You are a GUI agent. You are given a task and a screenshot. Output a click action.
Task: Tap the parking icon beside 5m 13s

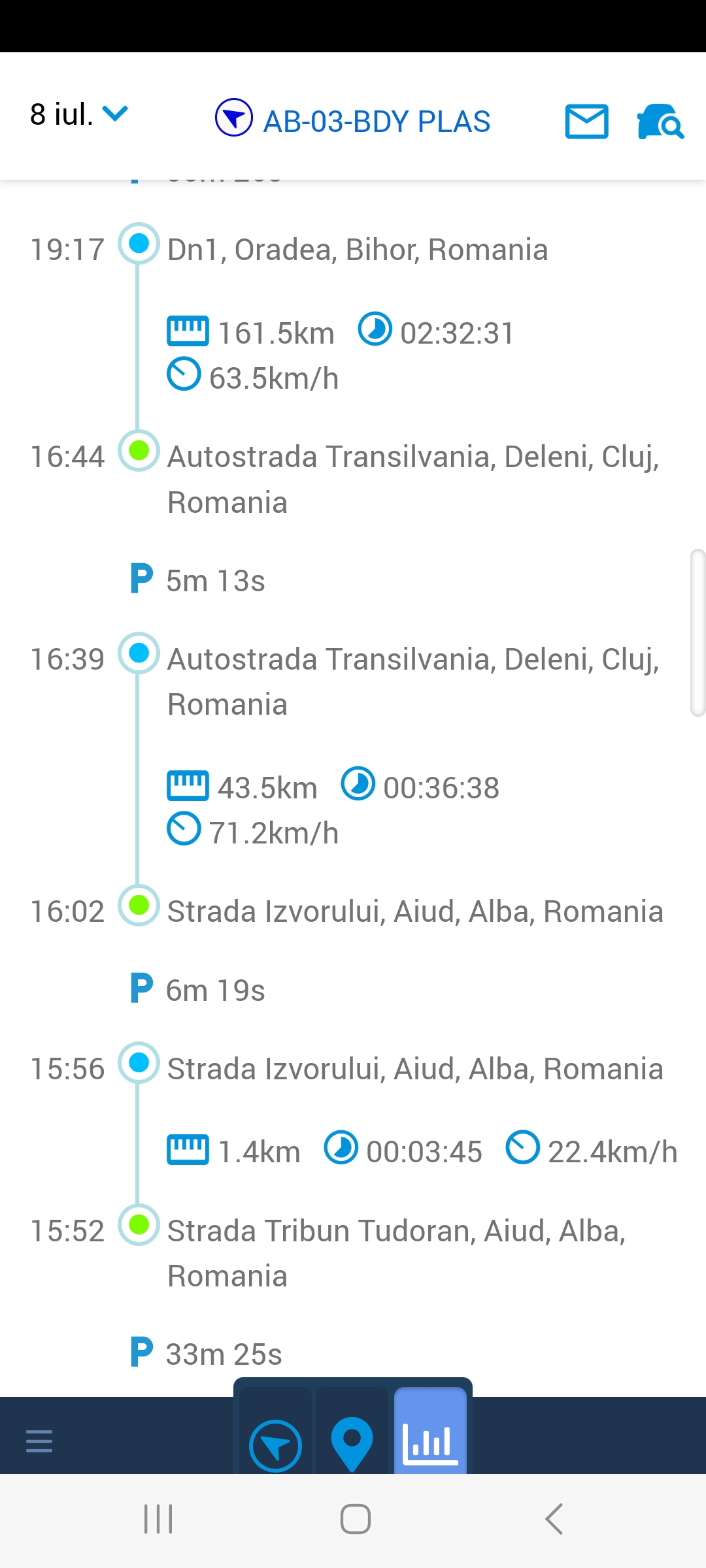click(141, 579)
